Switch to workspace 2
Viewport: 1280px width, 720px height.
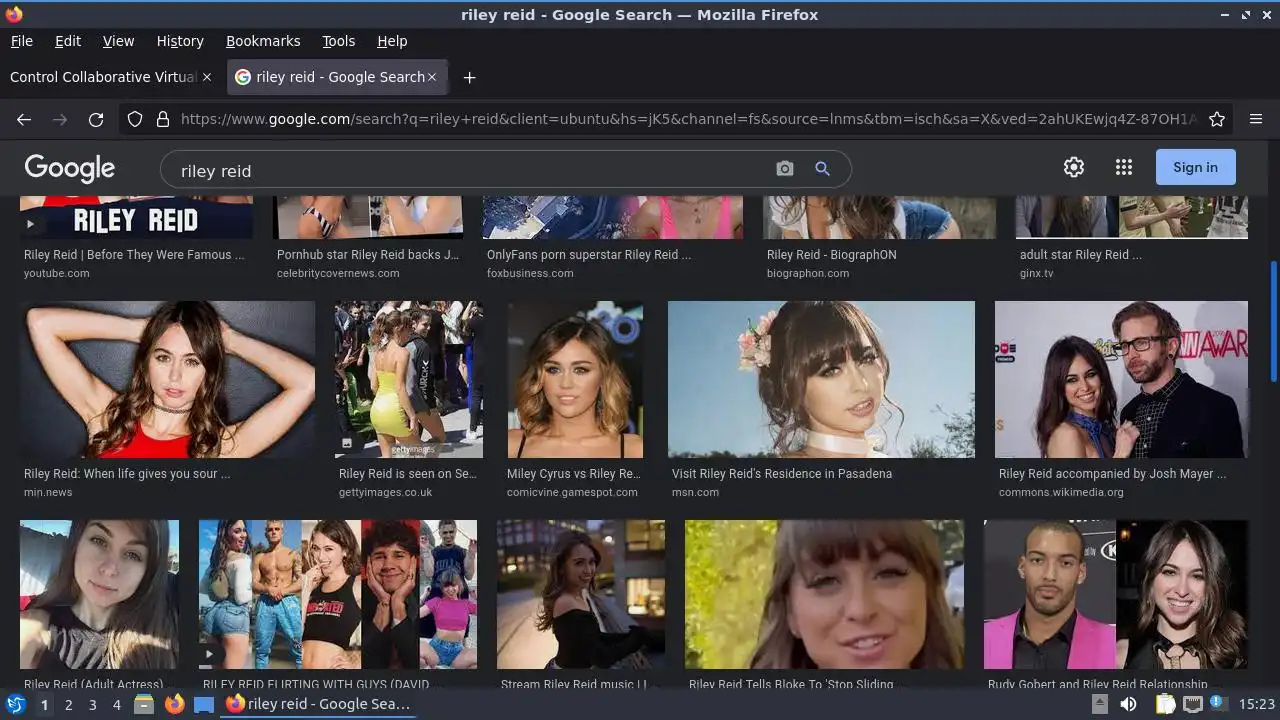69,704
